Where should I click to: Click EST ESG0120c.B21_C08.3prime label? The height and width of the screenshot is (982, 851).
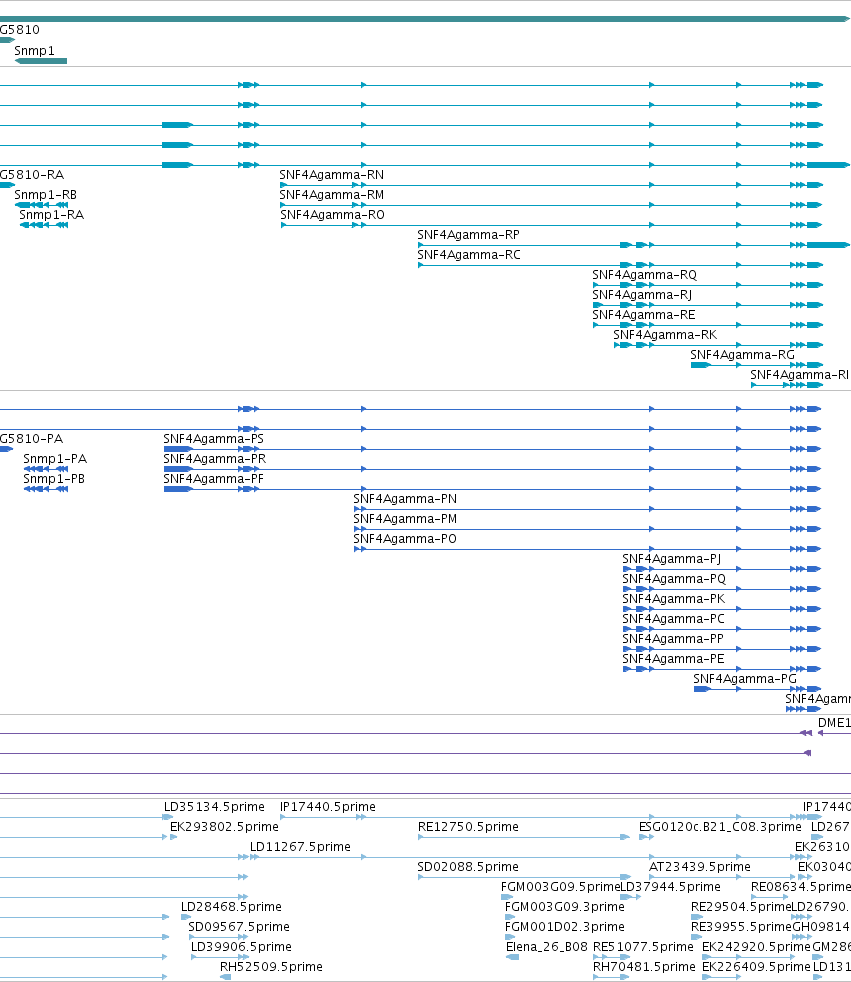720,827
